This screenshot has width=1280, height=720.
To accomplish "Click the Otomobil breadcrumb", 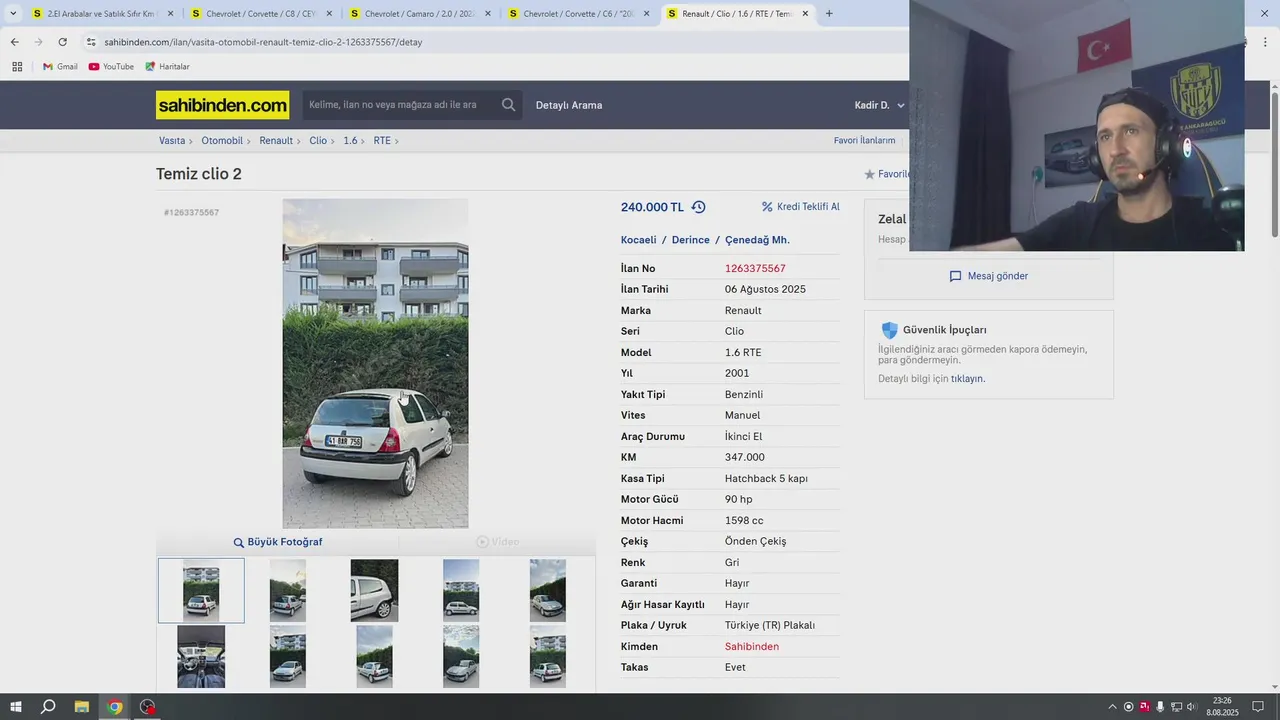I will 222,141.
